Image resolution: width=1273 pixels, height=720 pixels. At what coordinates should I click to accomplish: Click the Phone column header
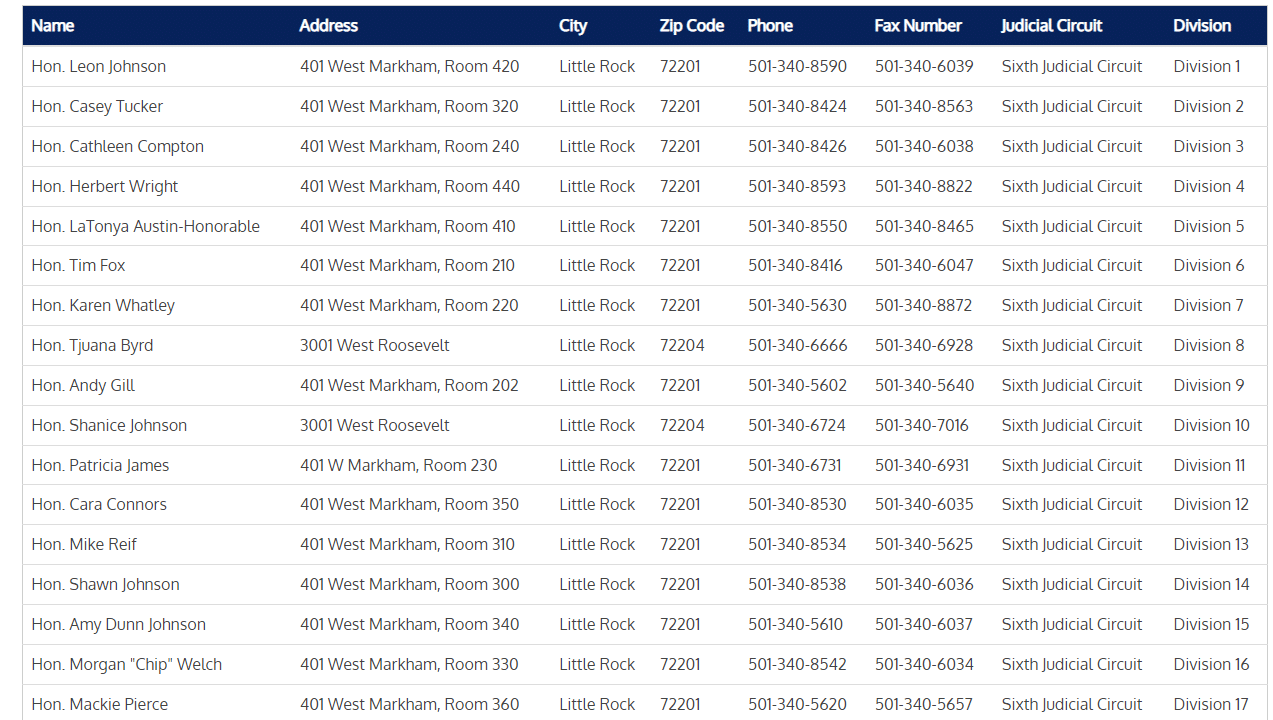tap(770, 26)
